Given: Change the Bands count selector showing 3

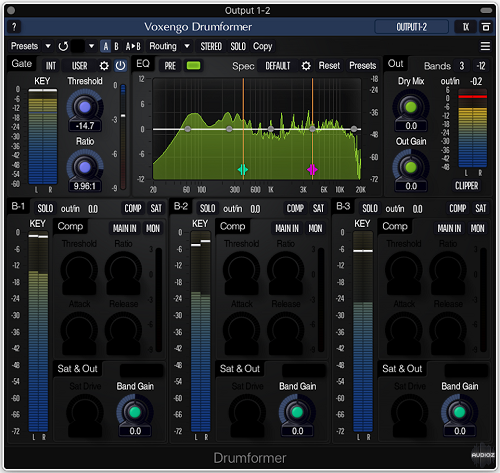Looking at the screenshot, I should click(x=462, y=66).
